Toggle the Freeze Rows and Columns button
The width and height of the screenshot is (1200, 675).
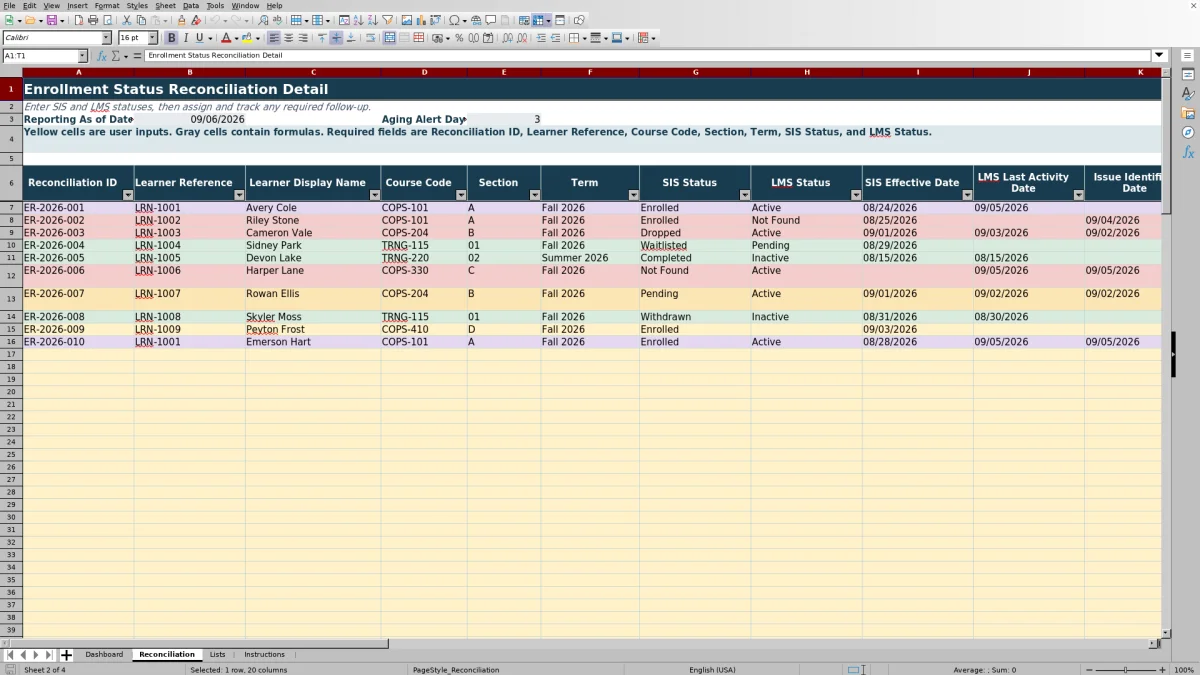pos(538,20)
